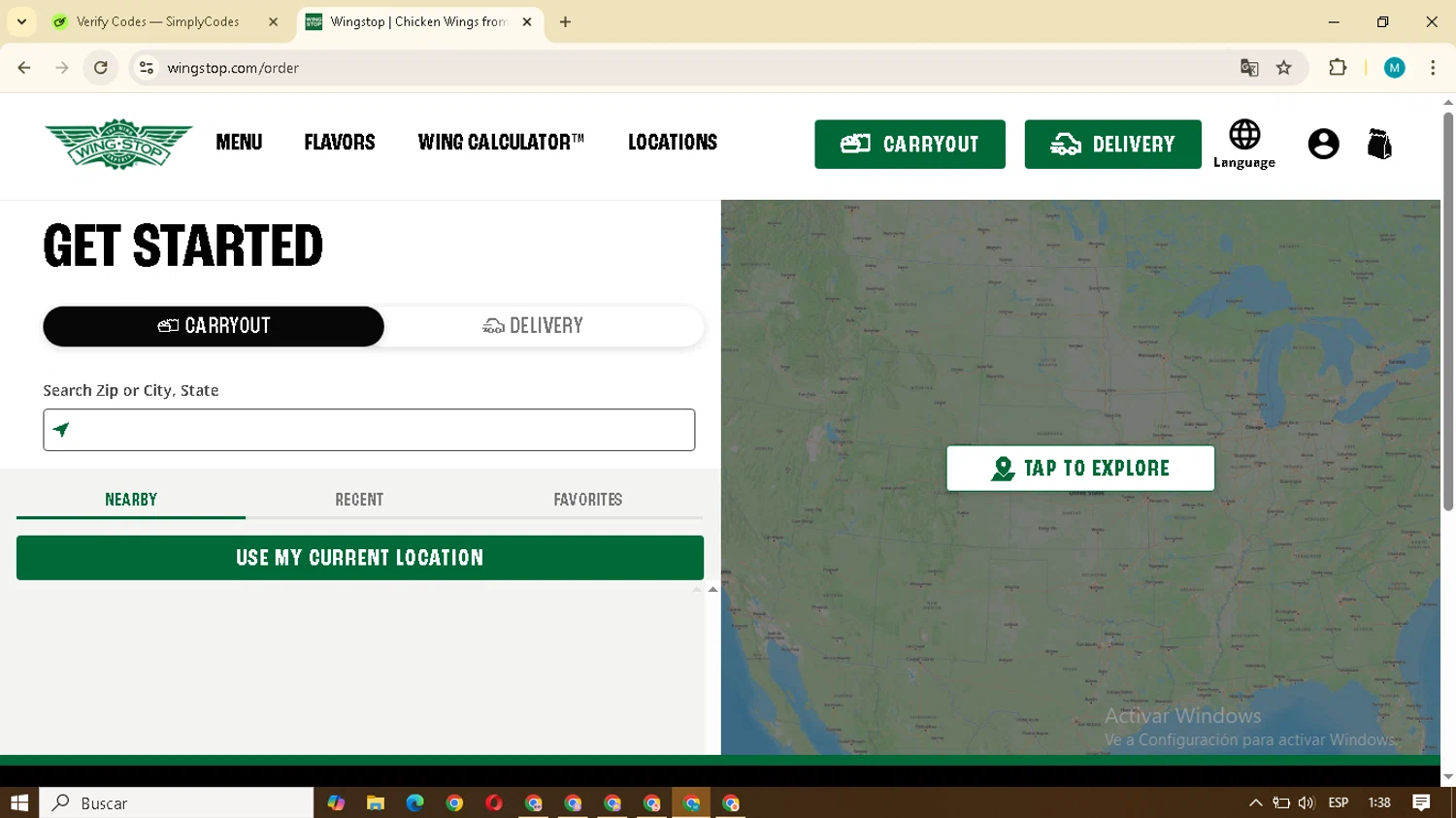Open Opera browser from taskbar

point(494,802)
